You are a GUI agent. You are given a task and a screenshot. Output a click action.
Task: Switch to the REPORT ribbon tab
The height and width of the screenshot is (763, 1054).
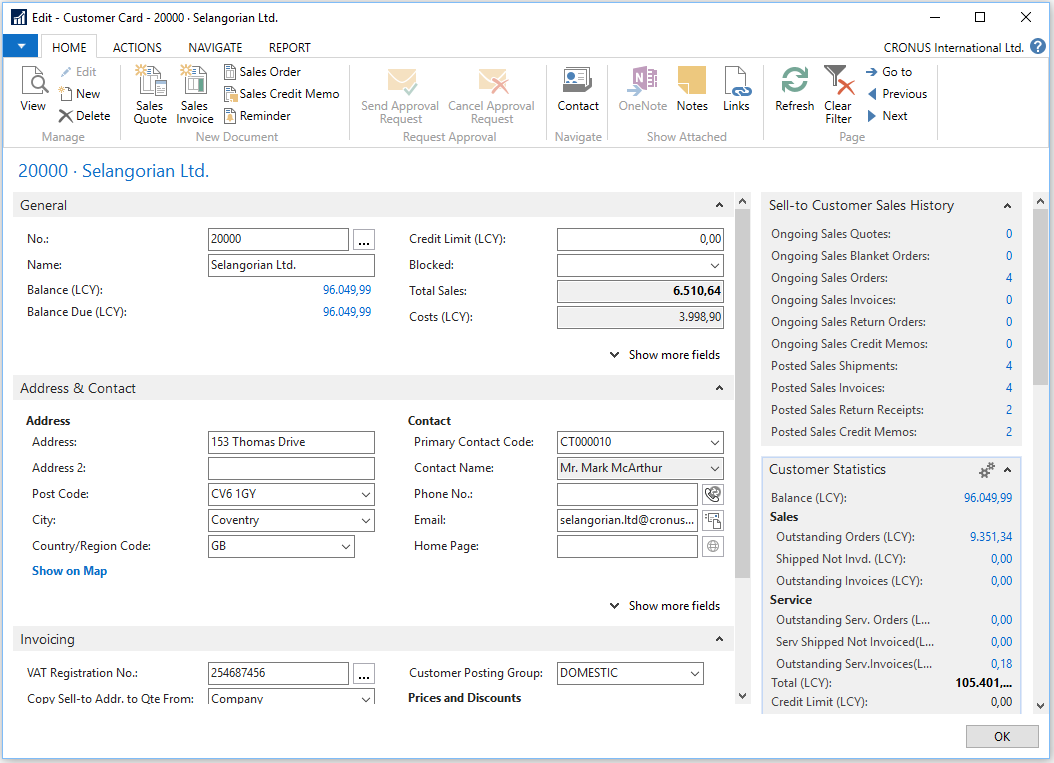tap(290, 47)
